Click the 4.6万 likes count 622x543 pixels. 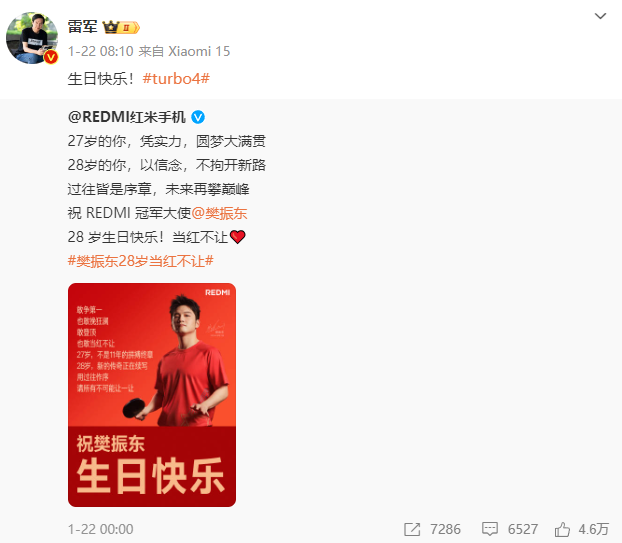coord(593,529)
